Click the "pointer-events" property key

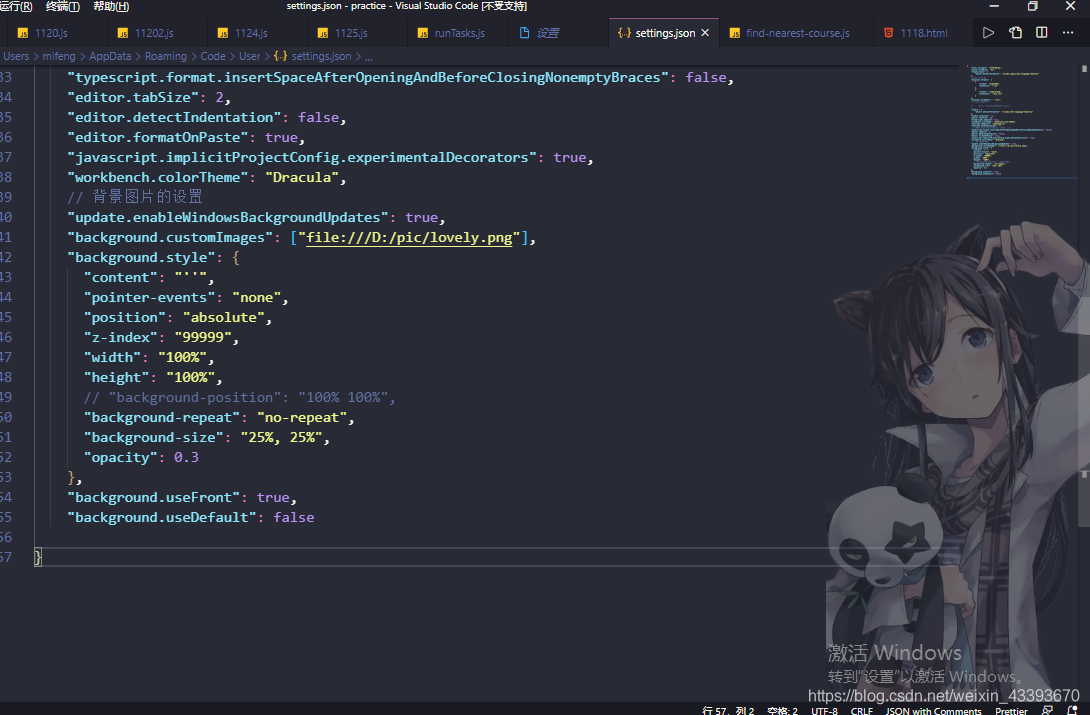click(149, 297)
